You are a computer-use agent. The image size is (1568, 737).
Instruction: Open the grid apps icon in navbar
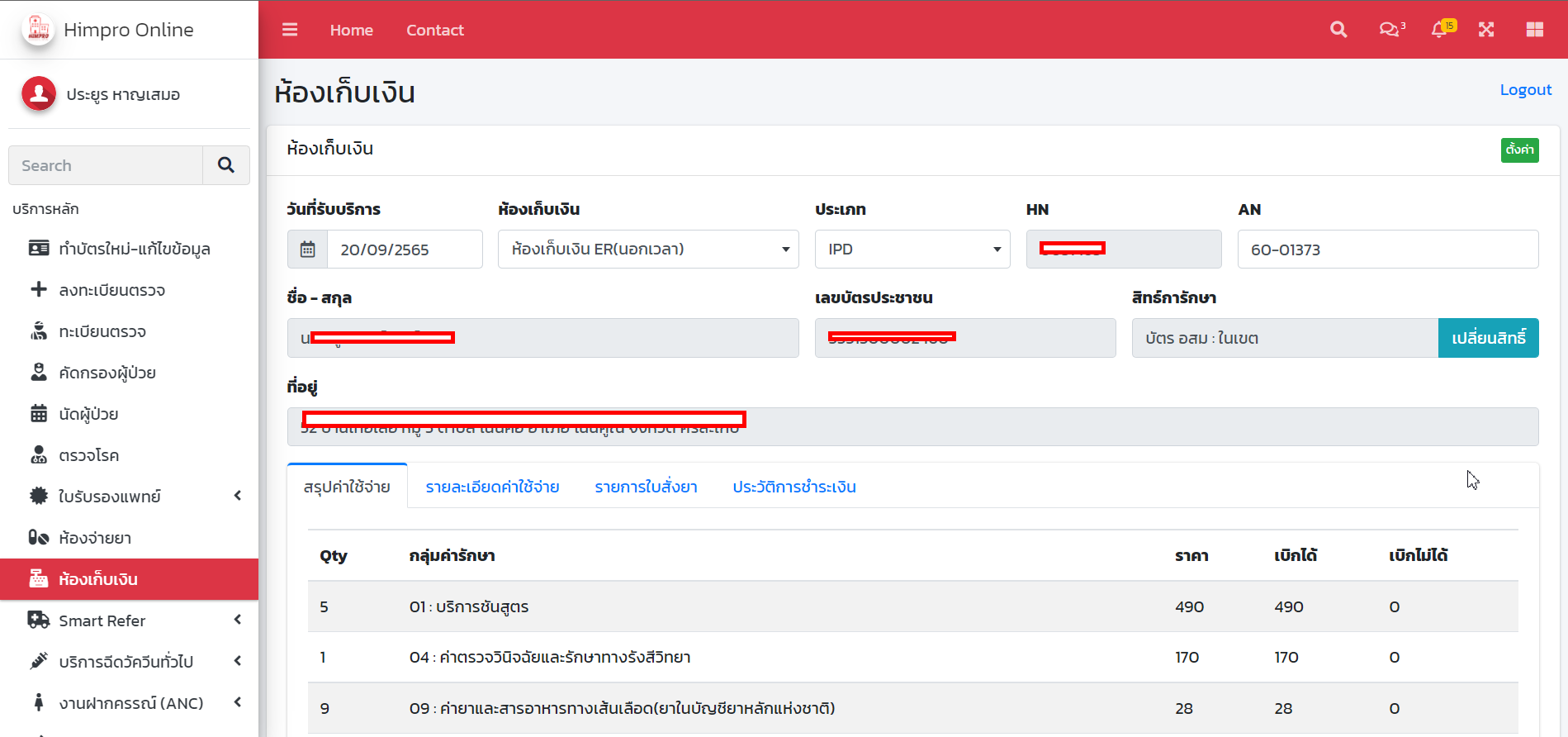coord(1534,30)
